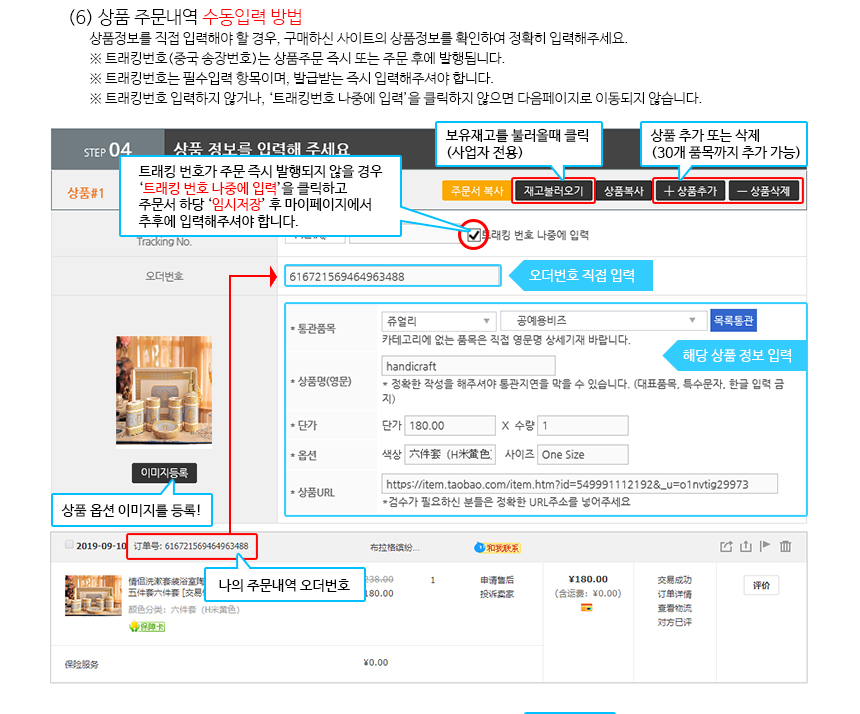Click the green 保障卡 guarantee badge
The height and width of the screenshot is (714, 860).
pyautogui.click(x=146, y=627)
